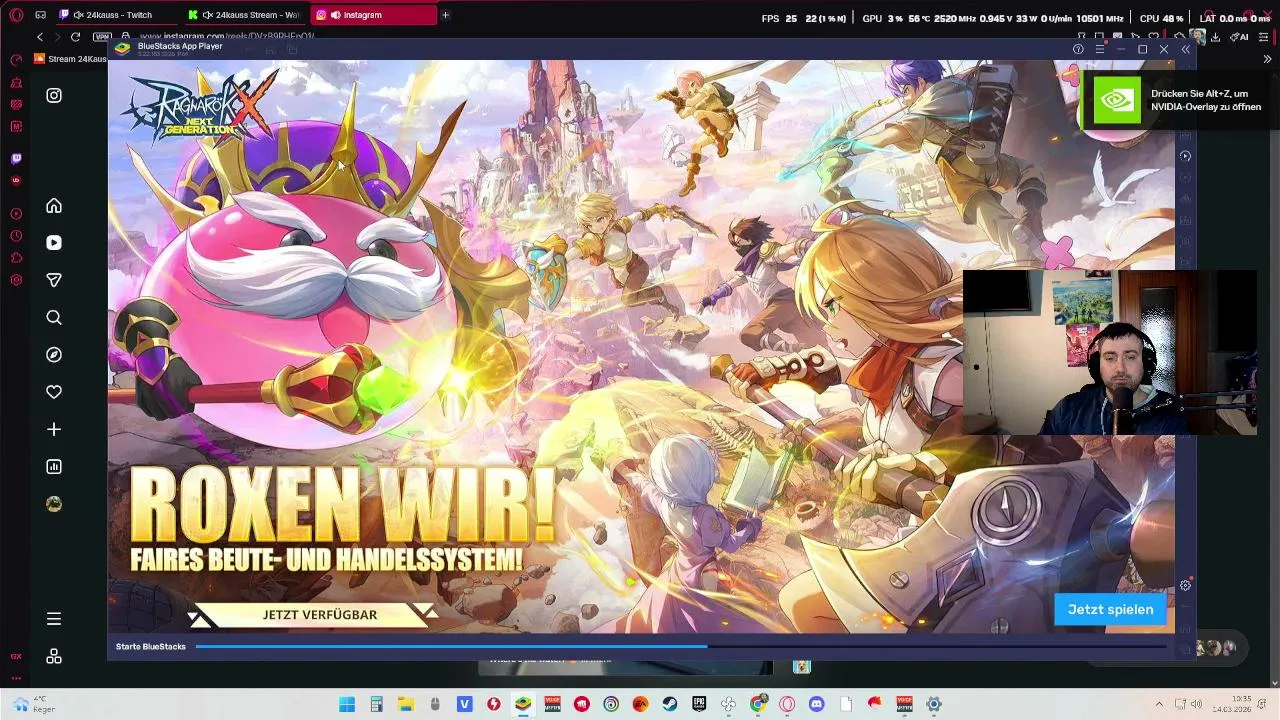This screenshot has width=1280, height=720.
Task: Switch to the 24kauss - Twitch tab
Action: click(x=116, y=15)
